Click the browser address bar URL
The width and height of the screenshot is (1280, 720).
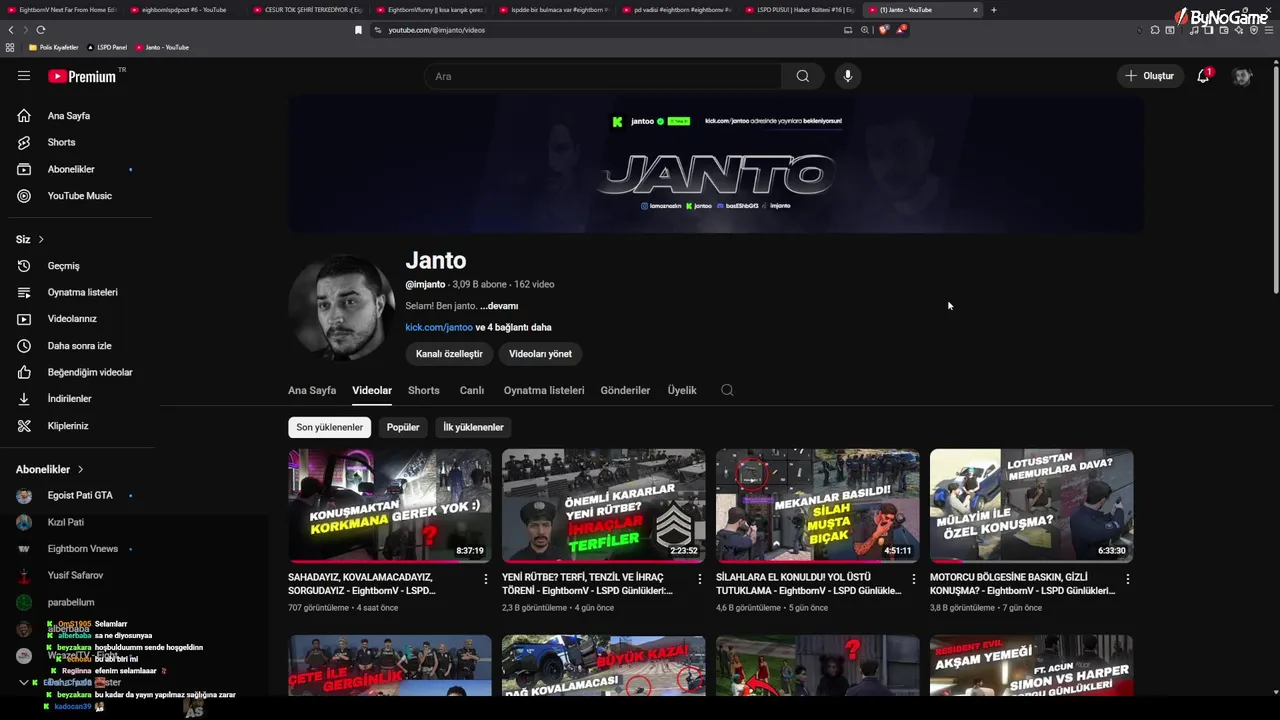pyautogui.click(x=435, y=30)
